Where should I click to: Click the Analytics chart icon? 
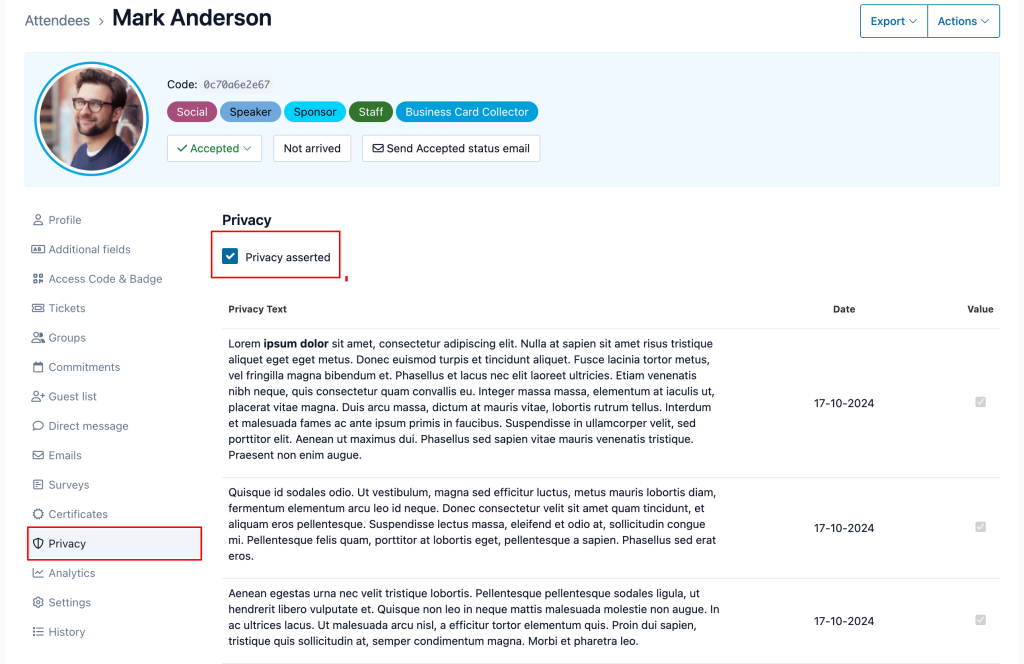point(38,573)
